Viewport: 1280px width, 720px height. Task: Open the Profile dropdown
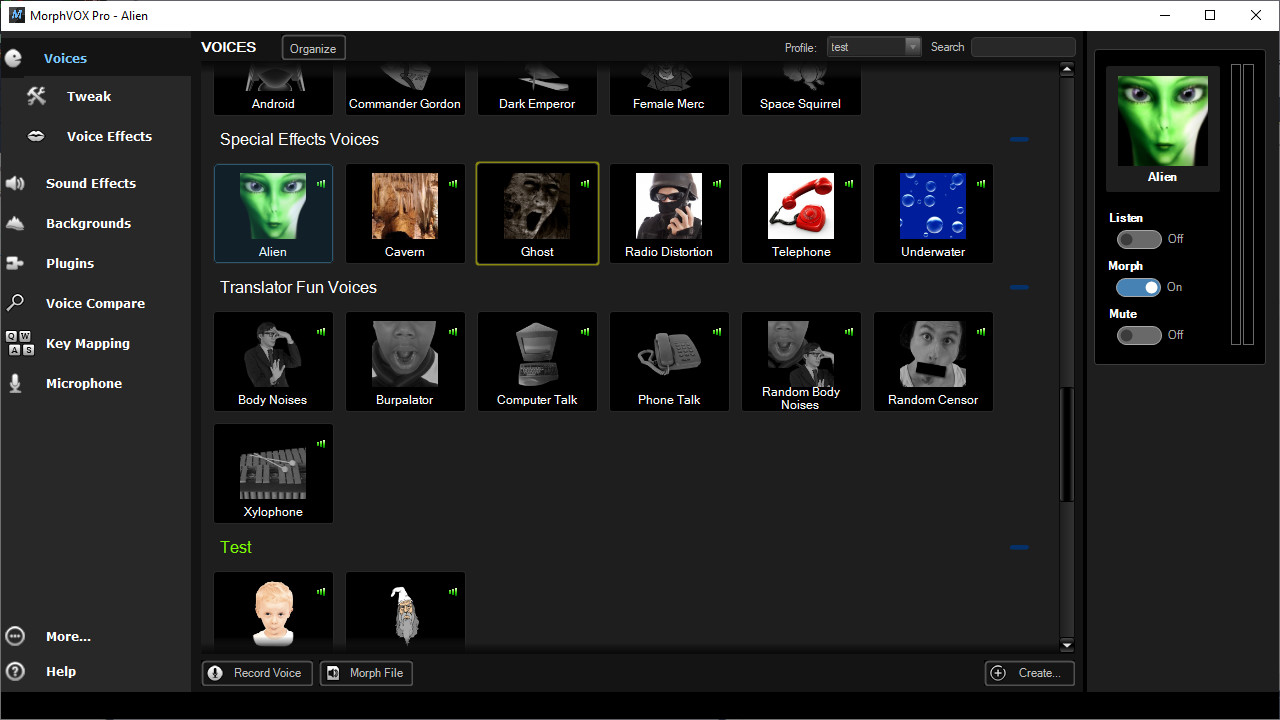[x=910, y=46]
